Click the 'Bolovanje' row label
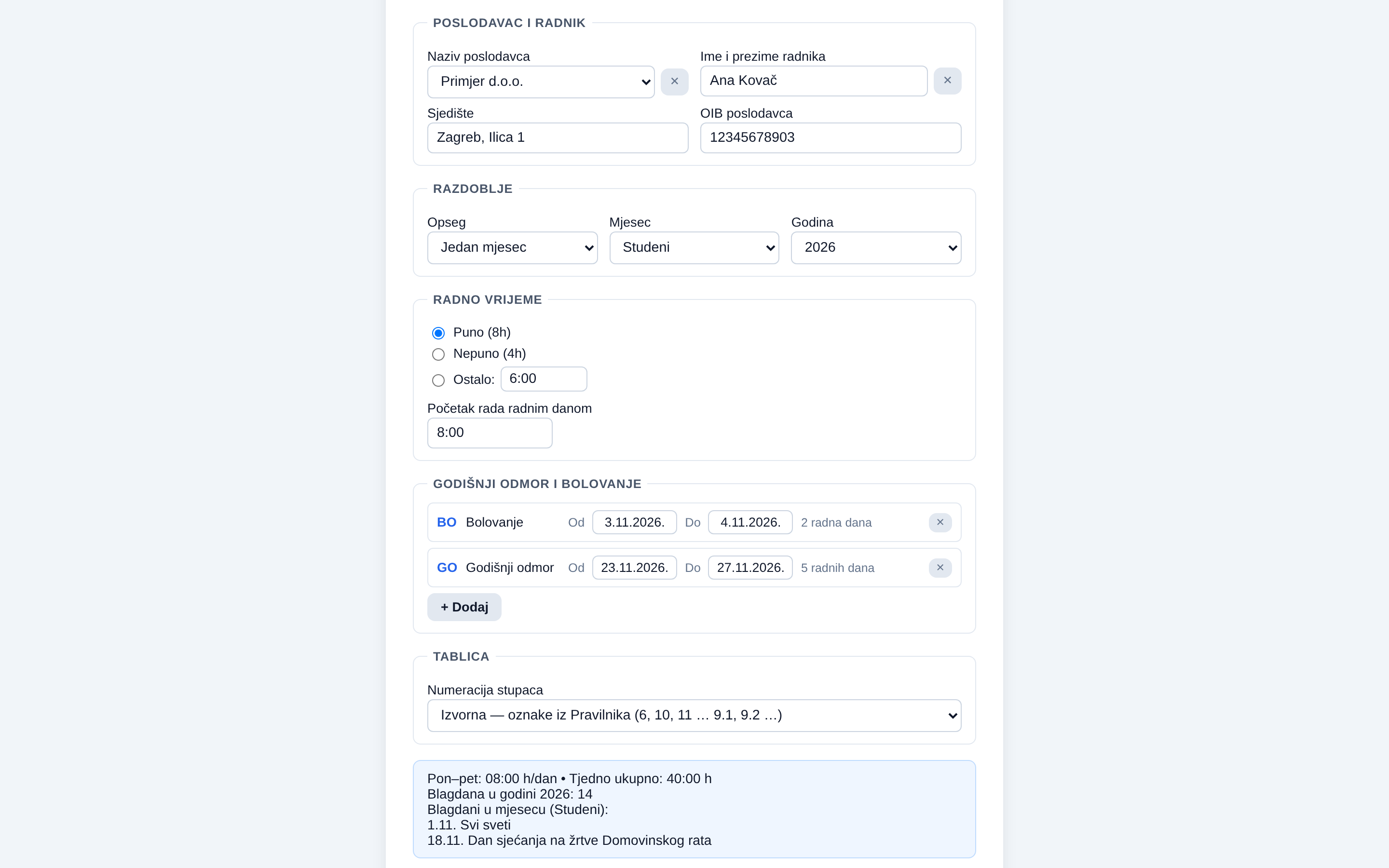The width and height of the screenshot is (1389, 868). coord(494,522)
